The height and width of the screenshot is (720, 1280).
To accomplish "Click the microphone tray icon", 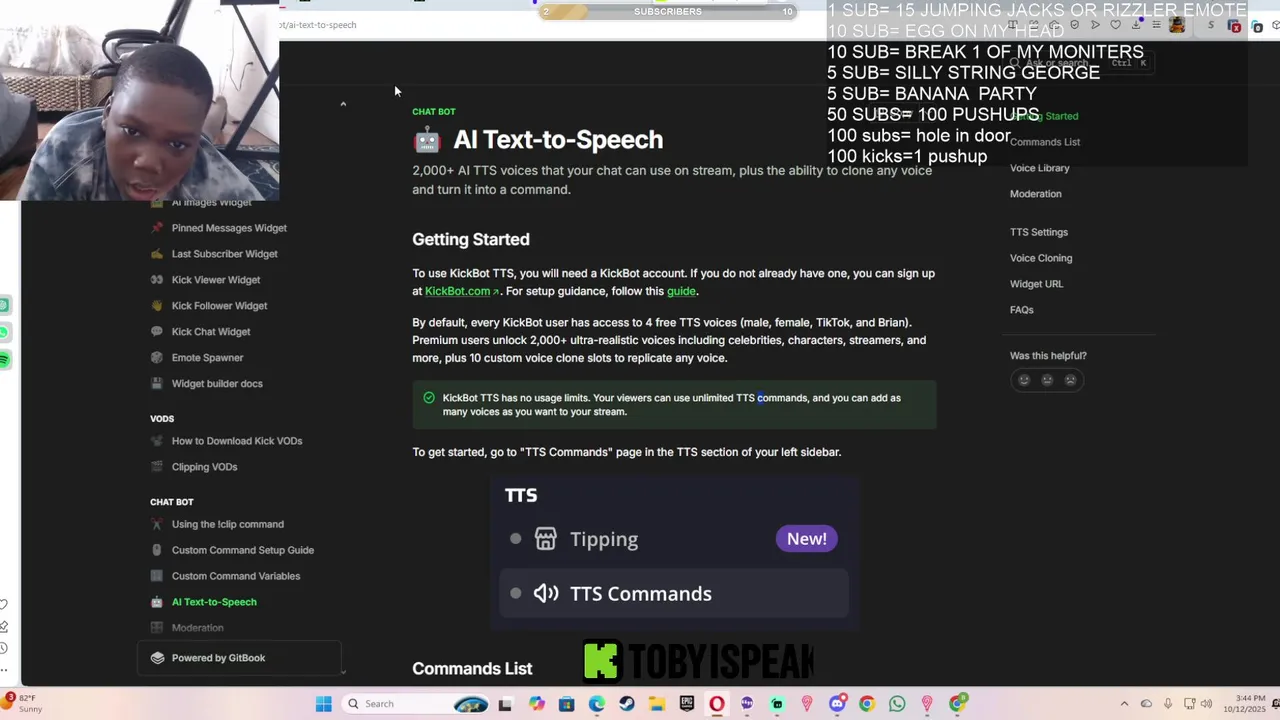I will (x=1167, y=704).
